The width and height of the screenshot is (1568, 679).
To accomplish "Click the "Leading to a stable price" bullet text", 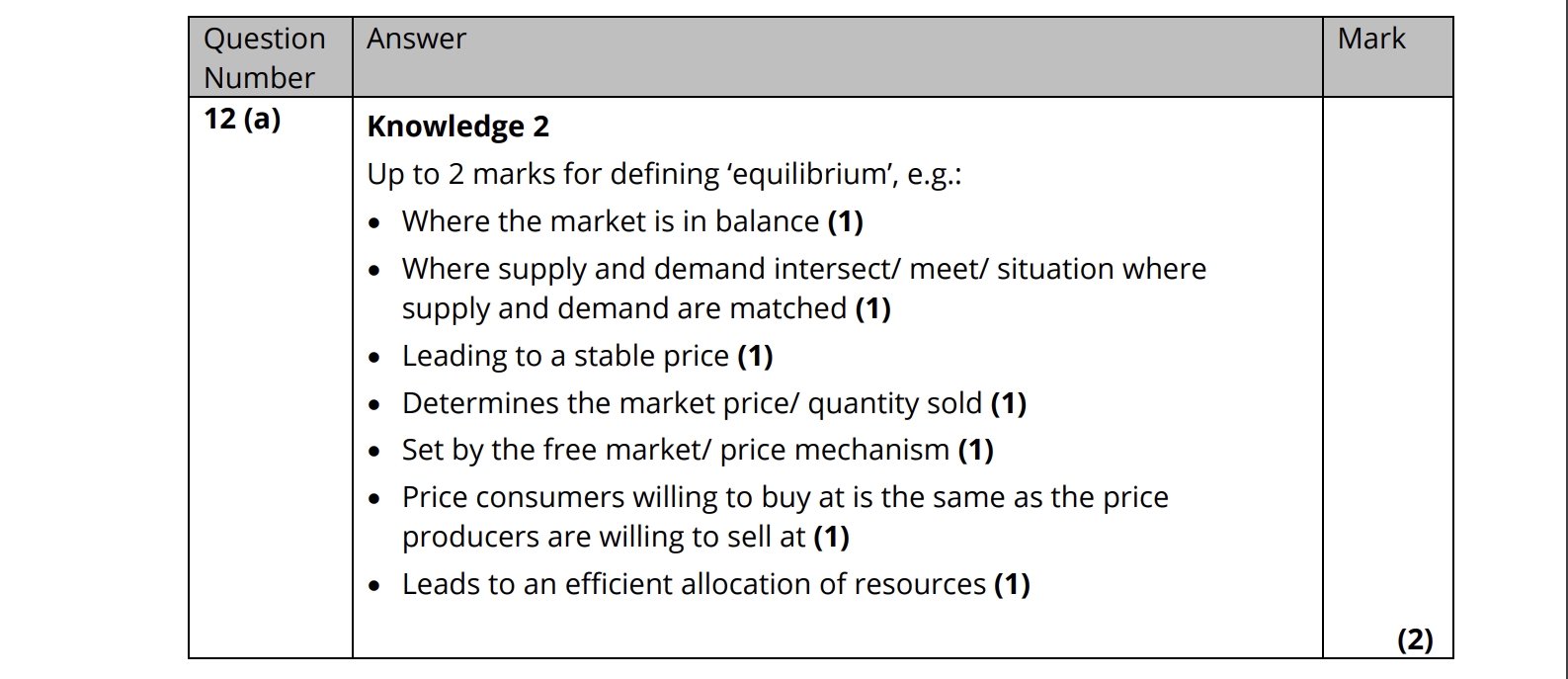I will coord(565,356).
